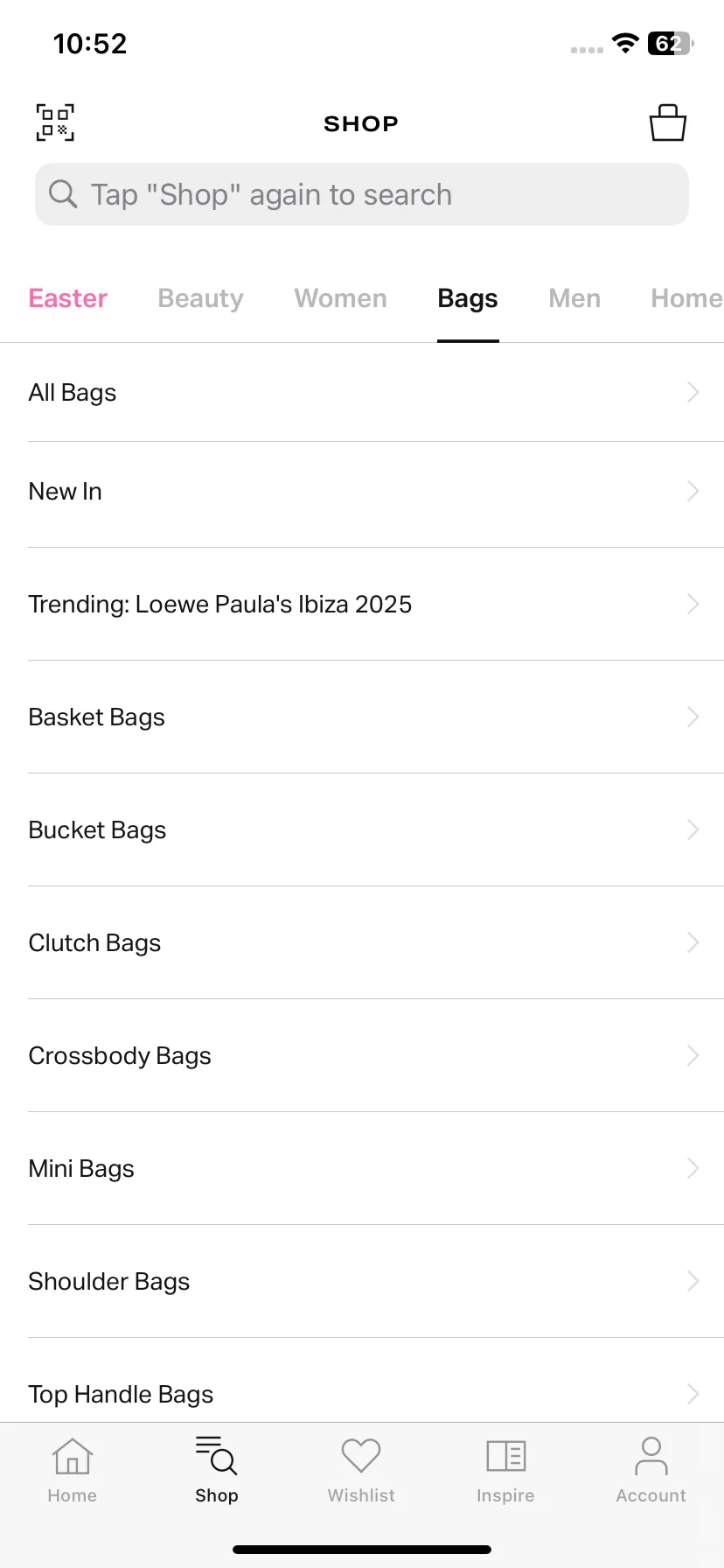Switch to the Easter tab

[68, 298]
